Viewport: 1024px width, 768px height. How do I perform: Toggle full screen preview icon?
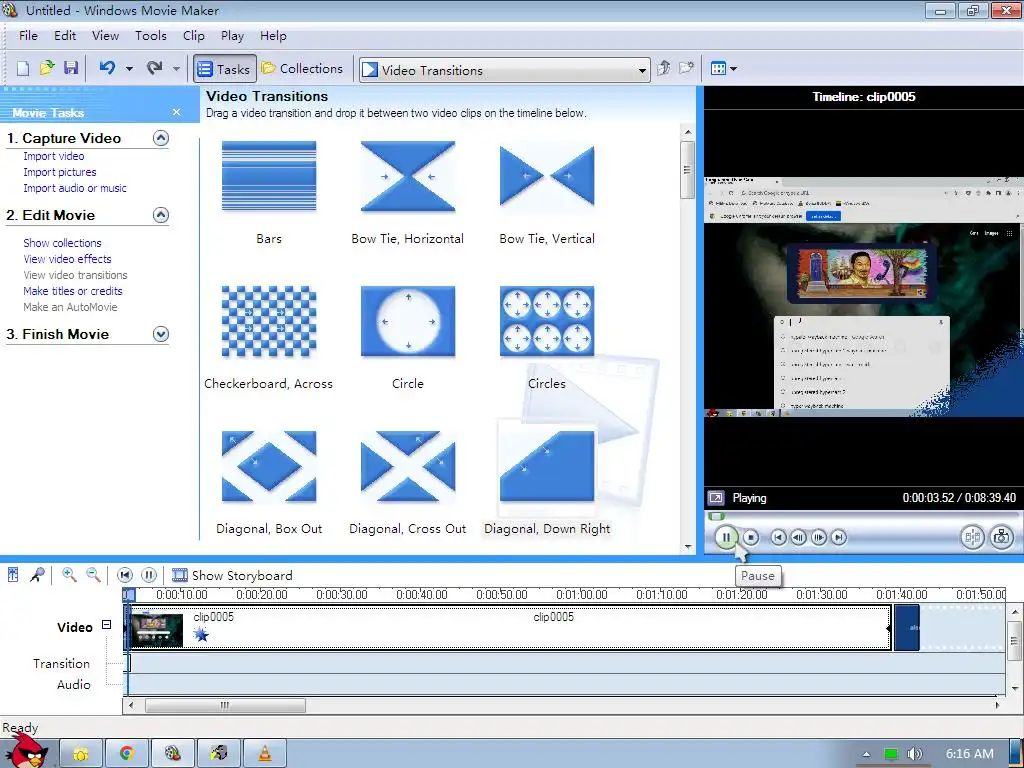coord(716,498)
